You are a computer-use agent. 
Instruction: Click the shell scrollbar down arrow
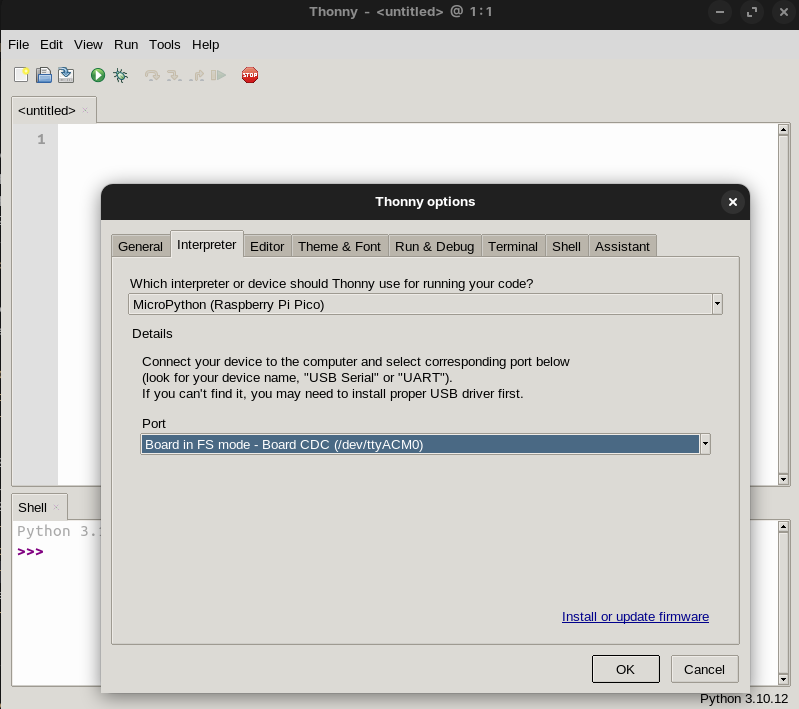pyautogui.click(x=784, y=679)
